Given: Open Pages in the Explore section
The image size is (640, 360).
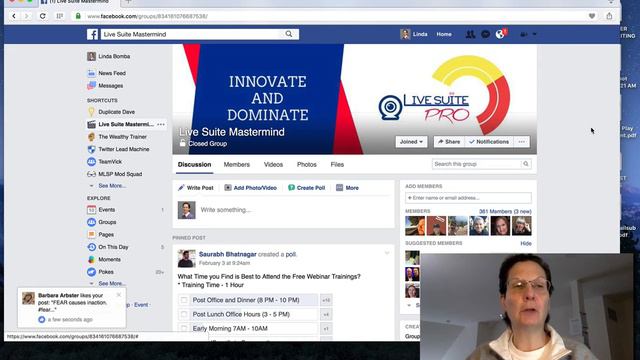Looking at the screenshot, I should 106,235.
